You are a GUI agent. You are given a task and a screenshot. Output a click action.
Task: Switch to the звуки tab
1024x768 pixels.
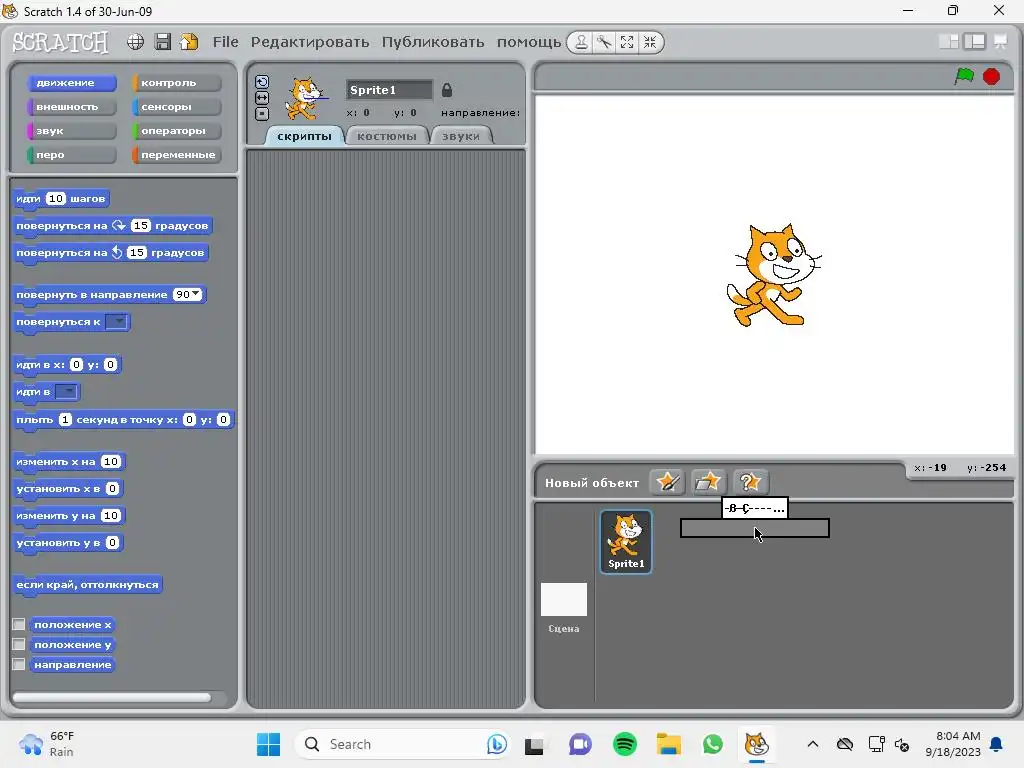click(x=460, y=136)
